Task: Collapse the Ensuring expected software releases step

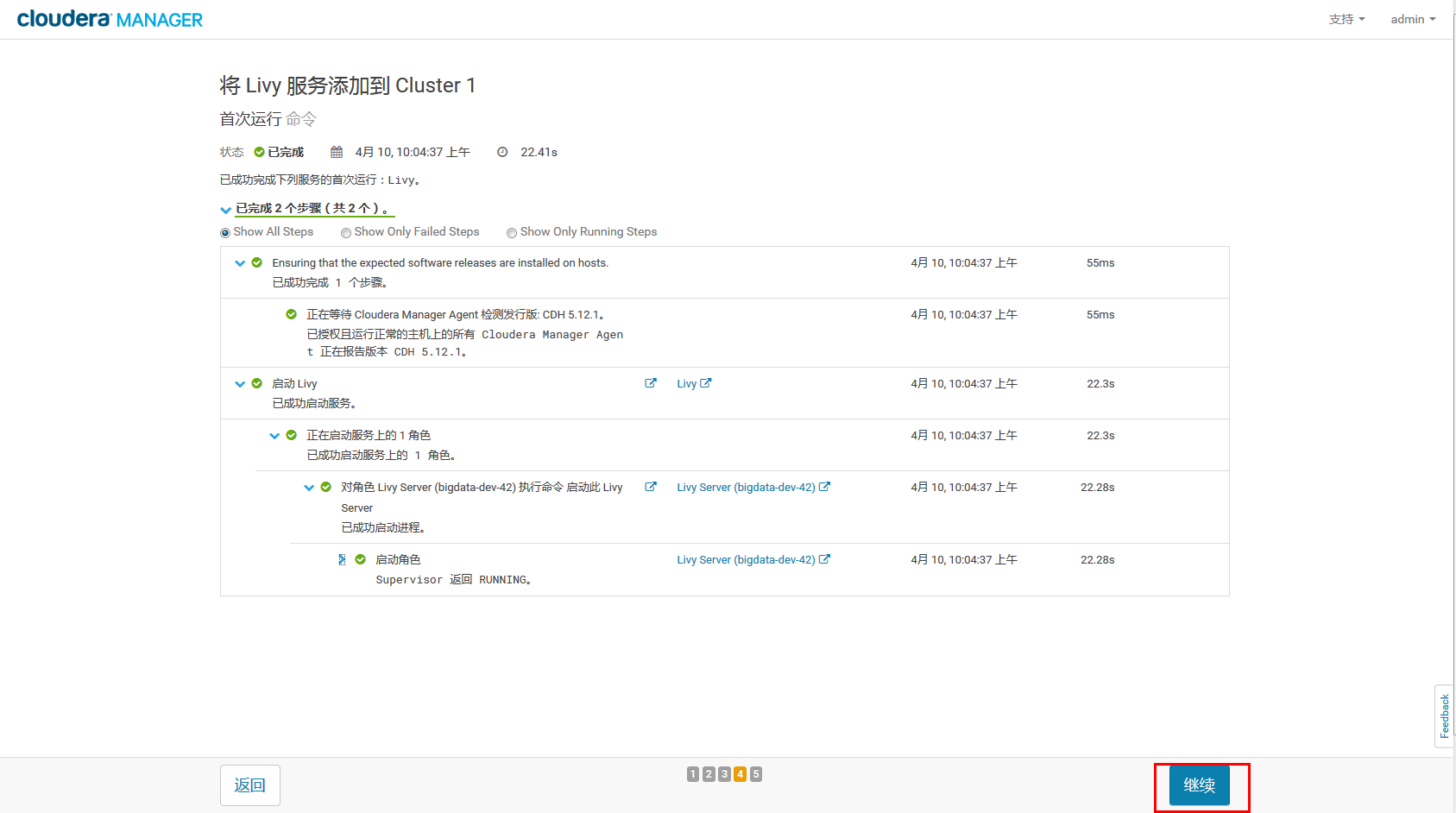Action: (240, 263)
